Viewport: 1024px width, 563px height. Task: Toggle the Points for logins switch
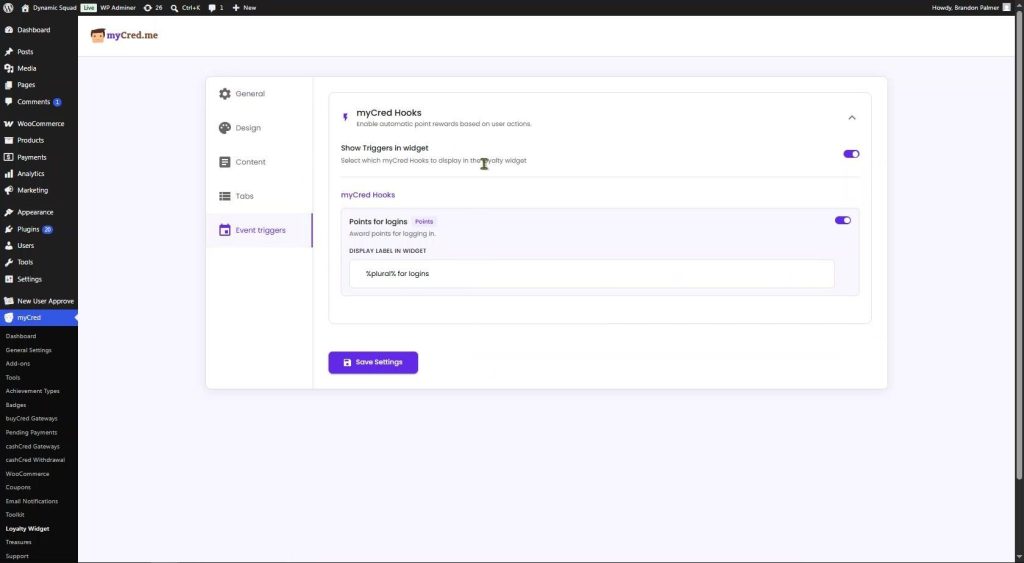(842, 221)
